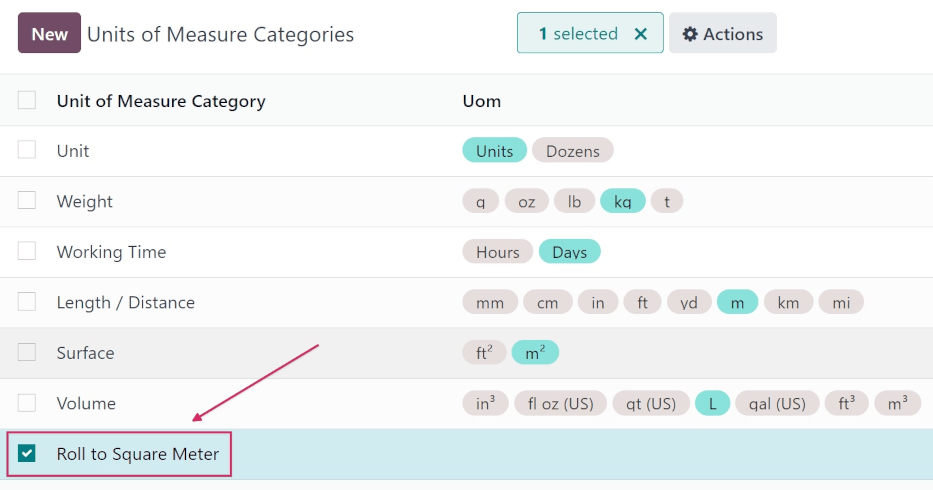Click the Dozens tag

tap(573, 151)
